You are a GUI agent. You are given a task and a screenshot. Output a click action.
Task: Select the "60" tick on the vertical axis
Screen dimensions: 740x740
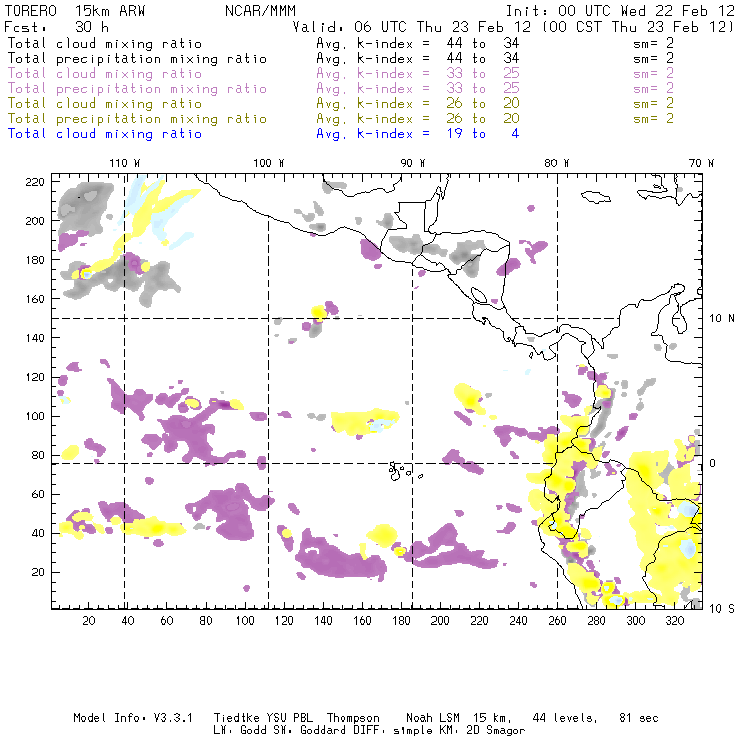coord(38,494)
